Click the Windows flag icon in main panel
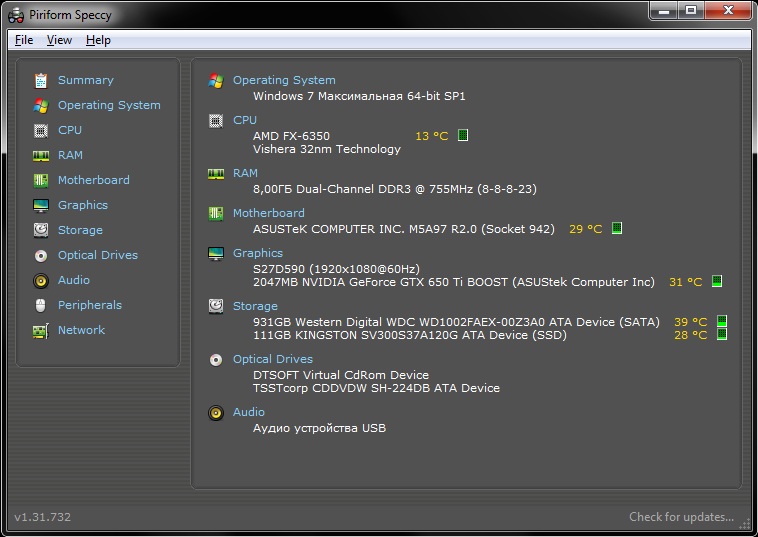The width and height of the screenshot is (758, 537). (x=216, y=80)
